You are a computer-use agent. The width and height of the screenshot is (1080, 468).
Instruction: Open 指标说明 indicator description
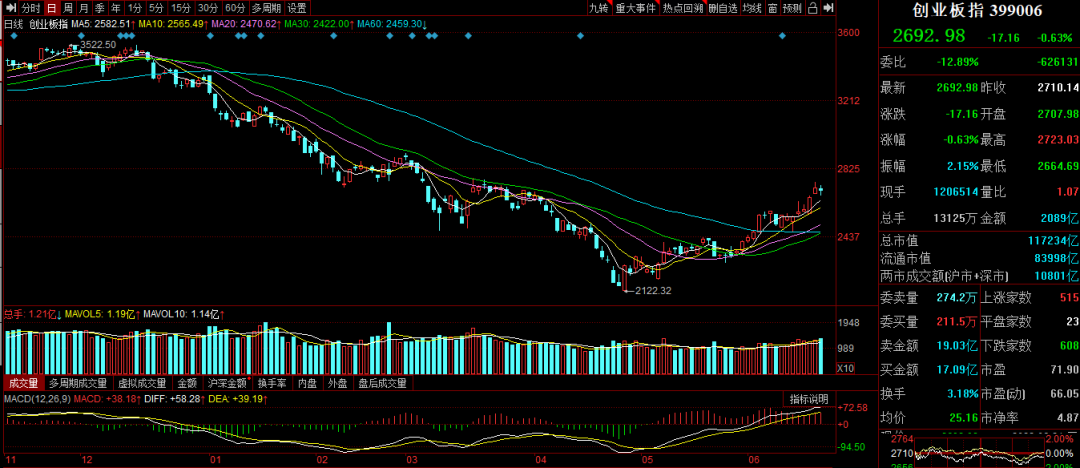[x=809, y=399]
